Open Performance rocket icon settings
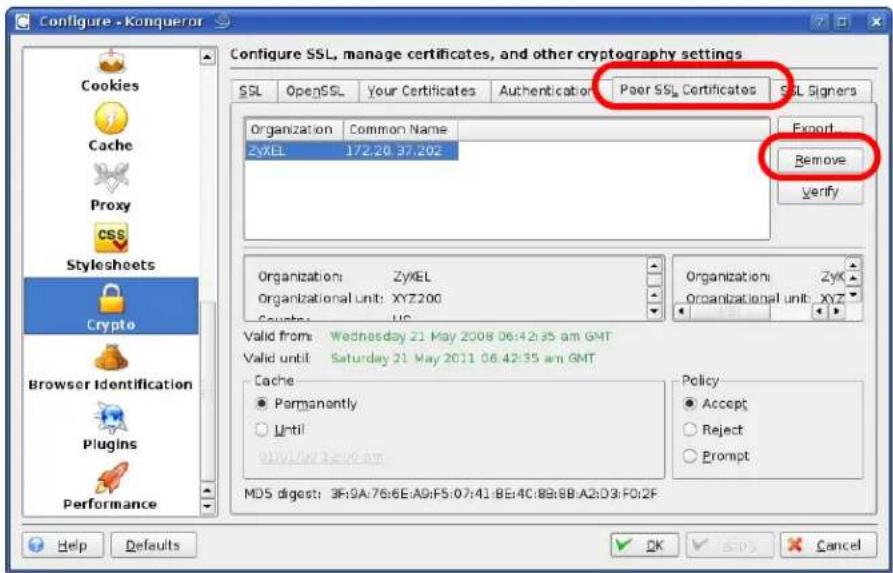This screenshot has width=893, height=573. pyautogui.click(x=110, y=478)
